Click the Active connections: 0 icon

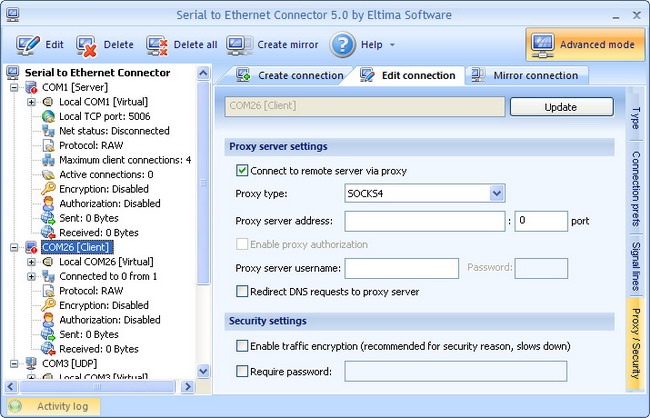point(48,175)
